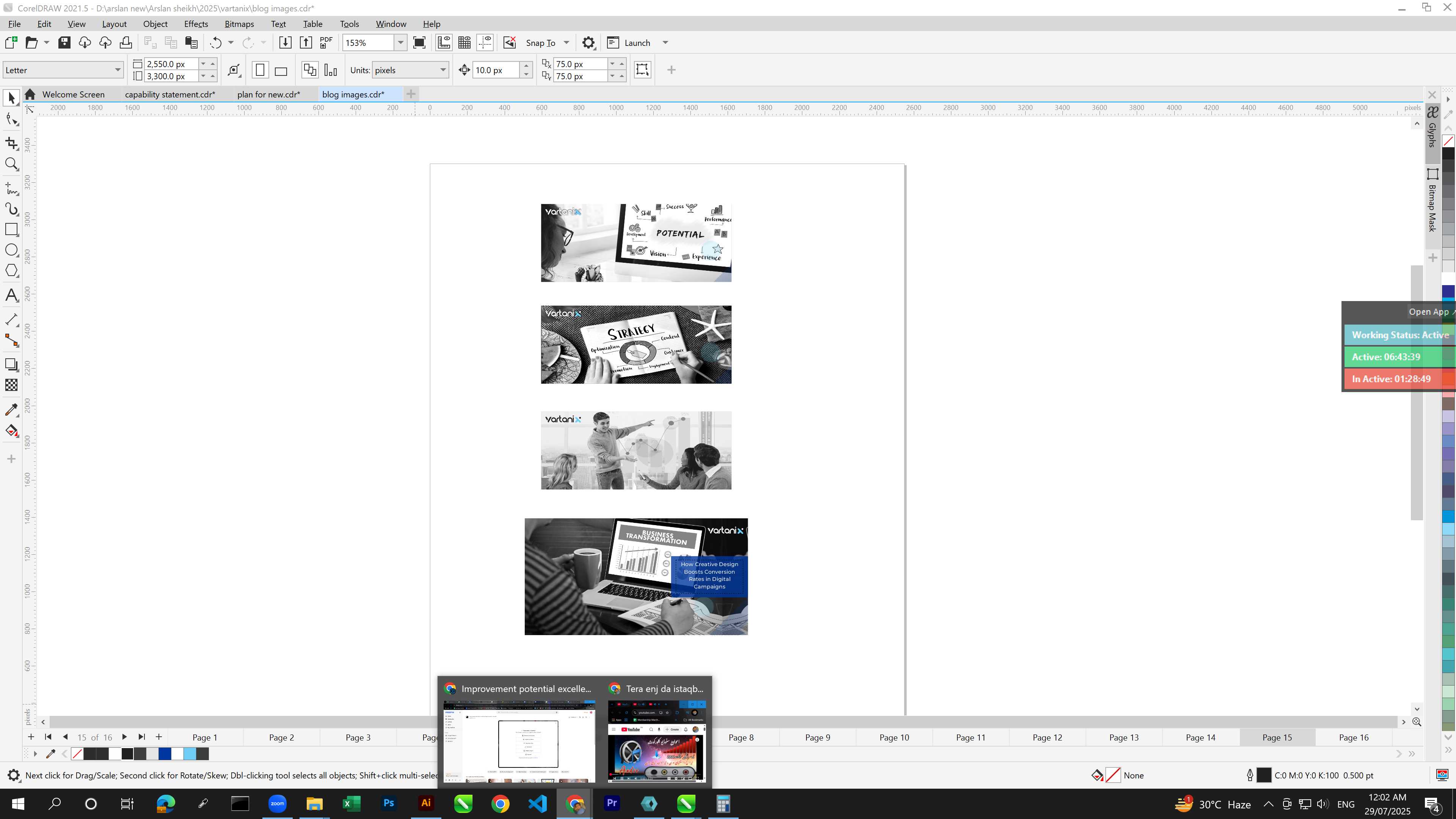Image resolution: width=1456 pixels, height=819 pixels.
Task: Expand the Undo history dropdown
Action: 231,42
